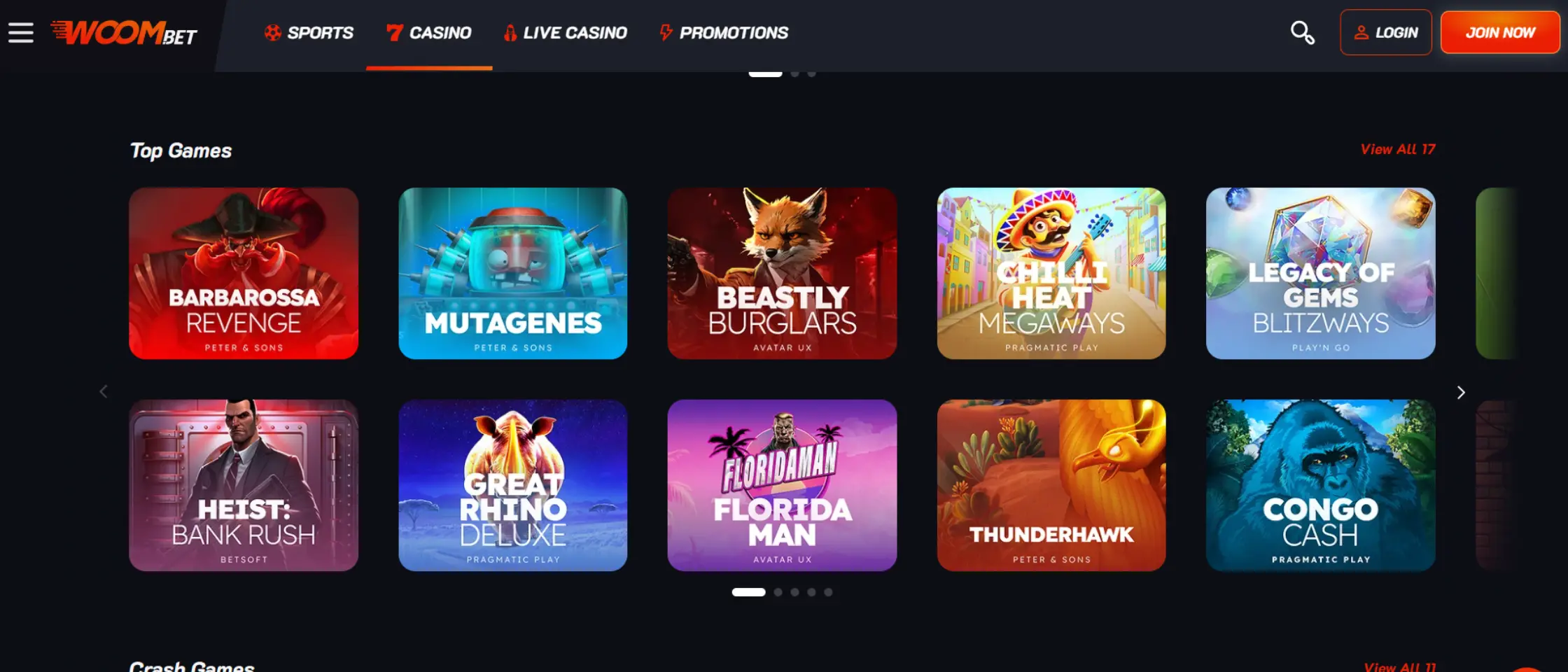Click the search magnifier icon
The height and width of the screenshot is (672, 1568).
(1302, 32)
